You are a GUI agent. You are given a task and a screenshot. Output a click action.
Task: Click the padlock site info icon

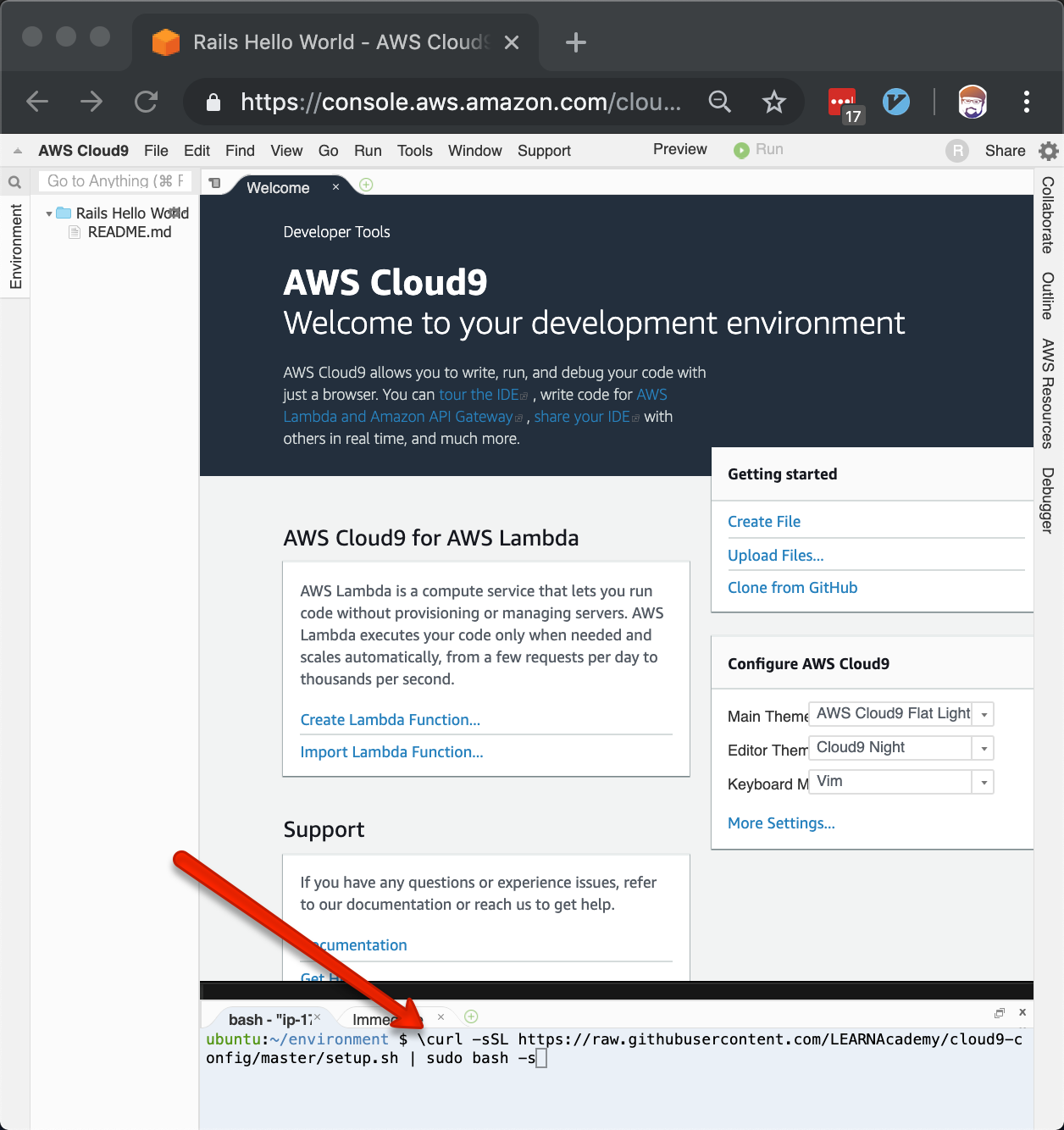pos(213,102)
